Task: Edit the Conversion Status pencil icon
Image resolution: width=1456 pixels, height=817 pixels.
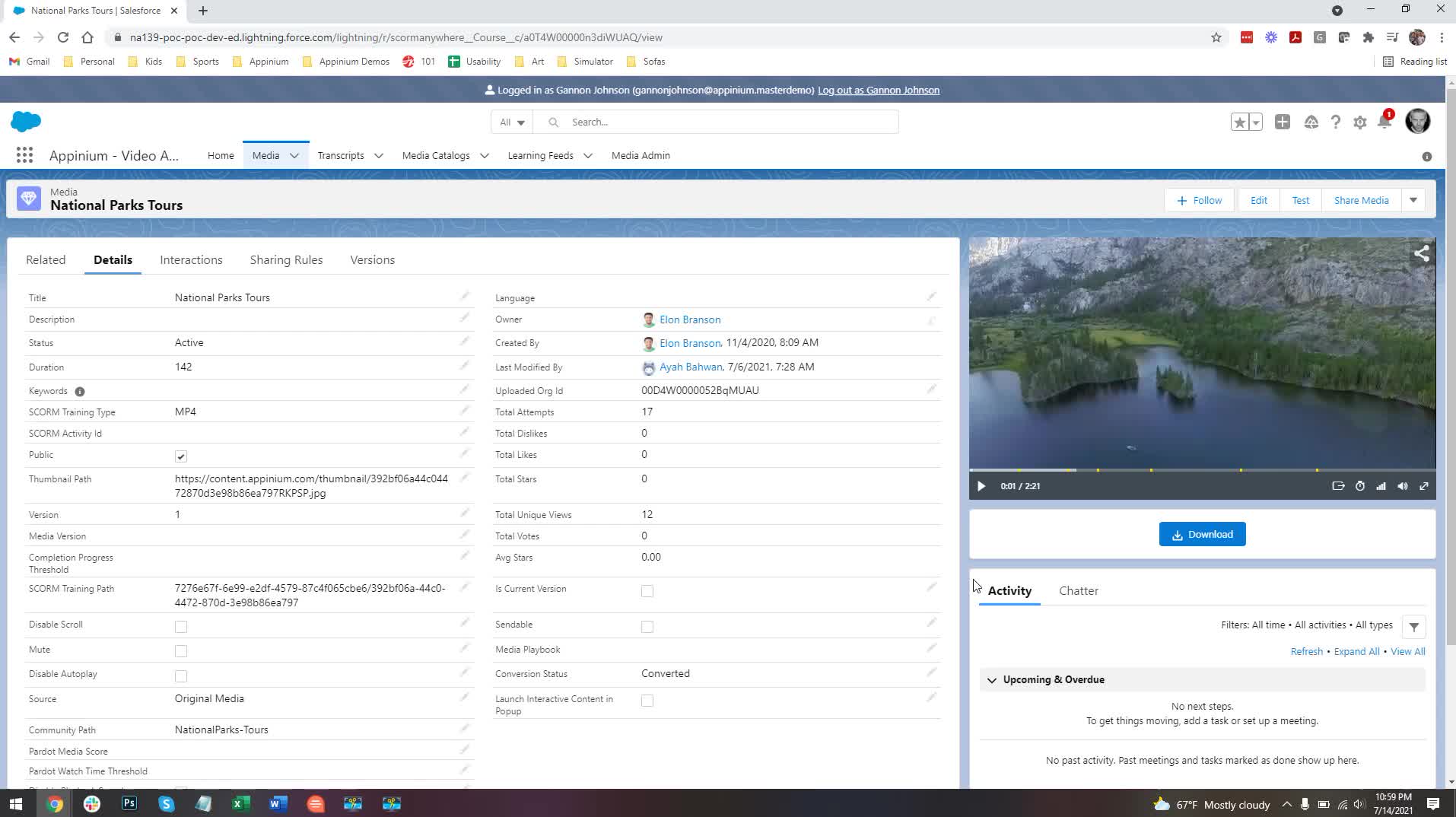Action: pyautogui.click(x=932, y=672)
